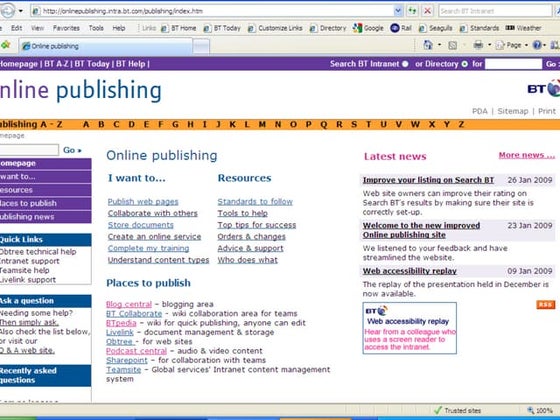The height and width of the screenshot is (420, 560).
Task: Open the Weather links bar shortcut
Action: point(524,28)
